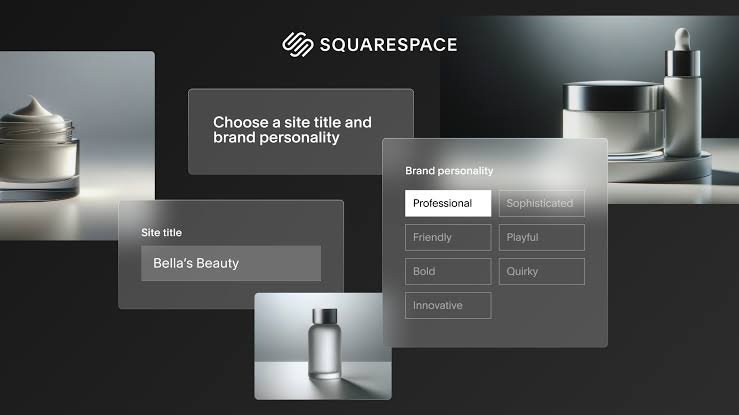Choose the Quirky personality option
The height and width of the screenshot is (415, 739).
pyautogui.click(x=542, y=271)
